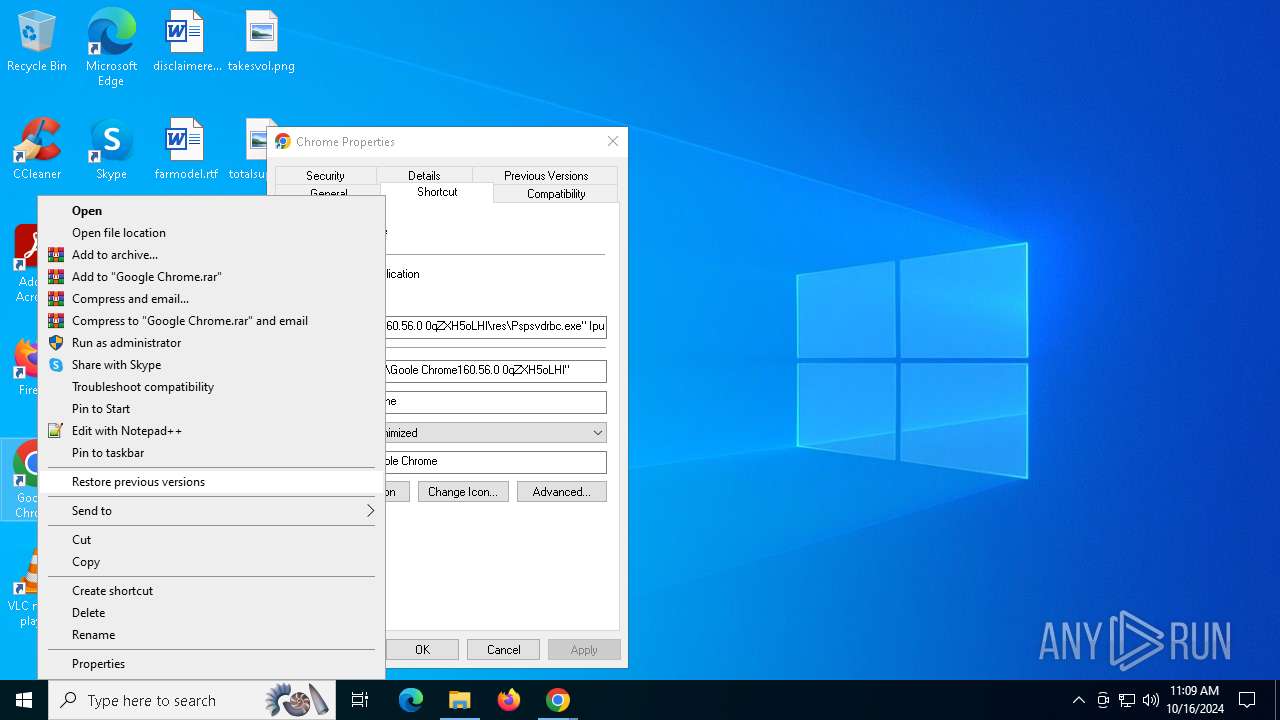Image resolution: width=1280 pixels, height=720 pixels.
Task: Click the Target field with Pspsvdrbc.exe
Action: (x=495, y=326)
